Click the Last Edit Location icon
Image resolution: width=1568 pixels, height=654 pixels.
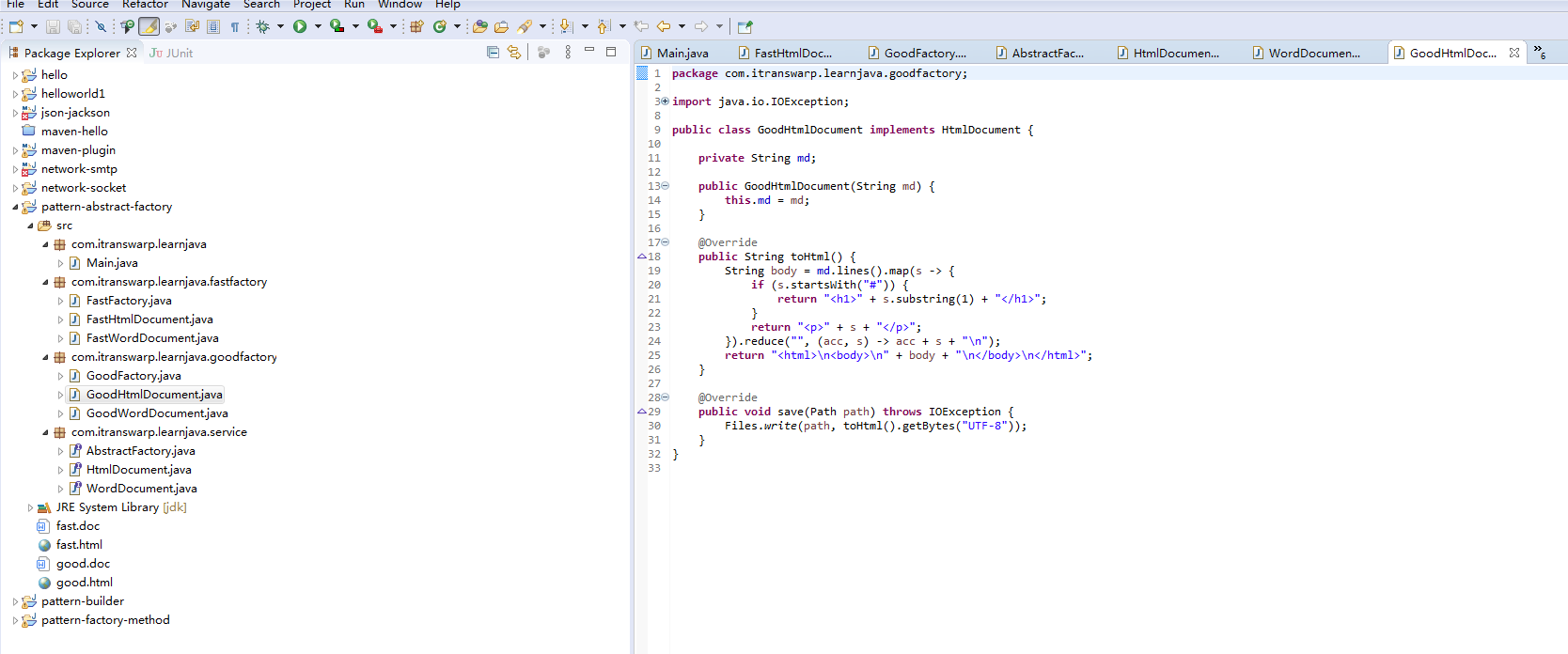tap(641, 26)
